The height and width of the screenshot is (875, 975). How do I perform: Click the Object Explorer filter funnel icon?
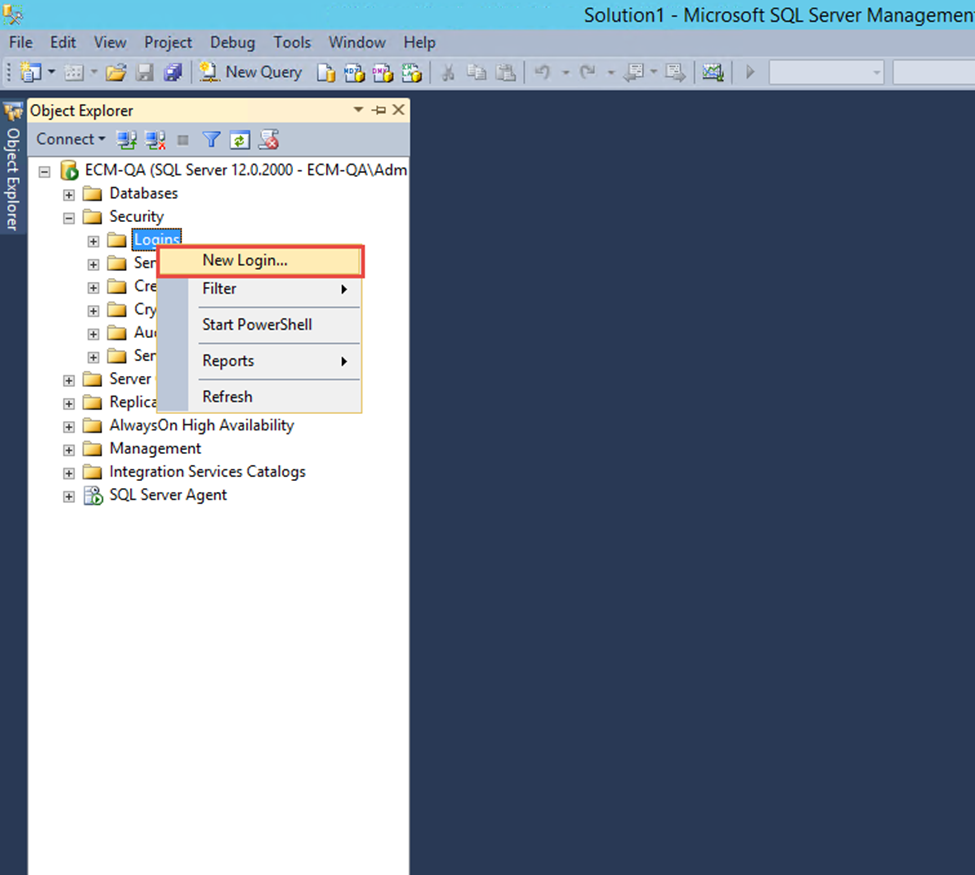(212, 140)
